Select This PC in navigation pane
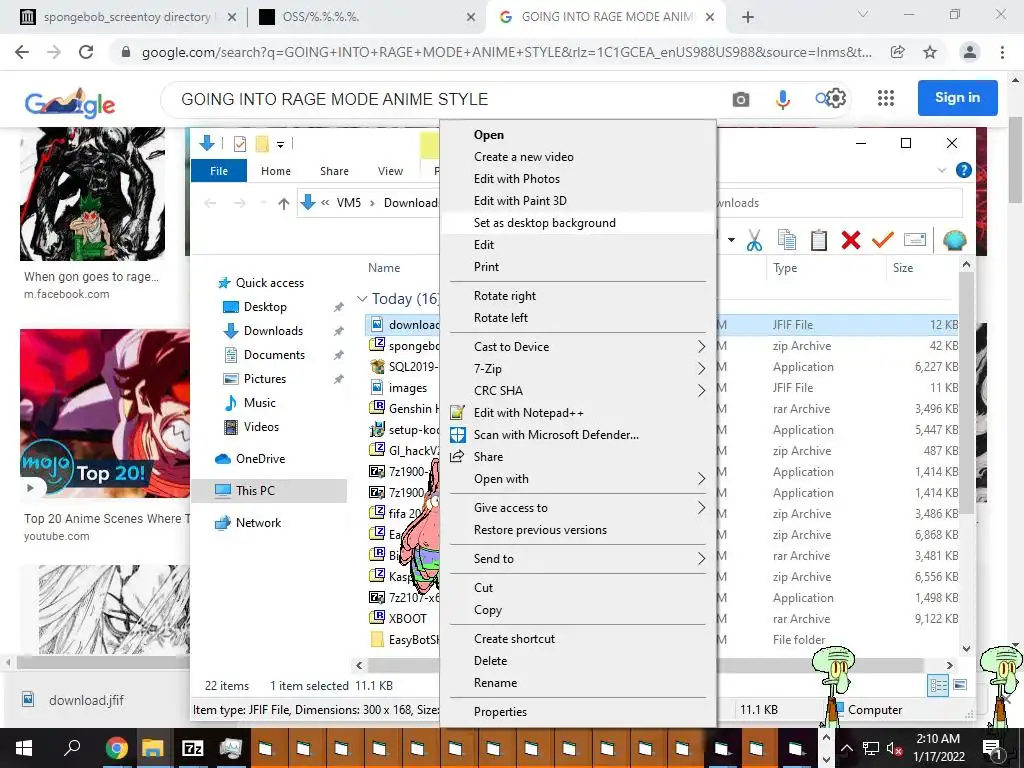Screen dimensions: 1024x768 tap(268, 490)
